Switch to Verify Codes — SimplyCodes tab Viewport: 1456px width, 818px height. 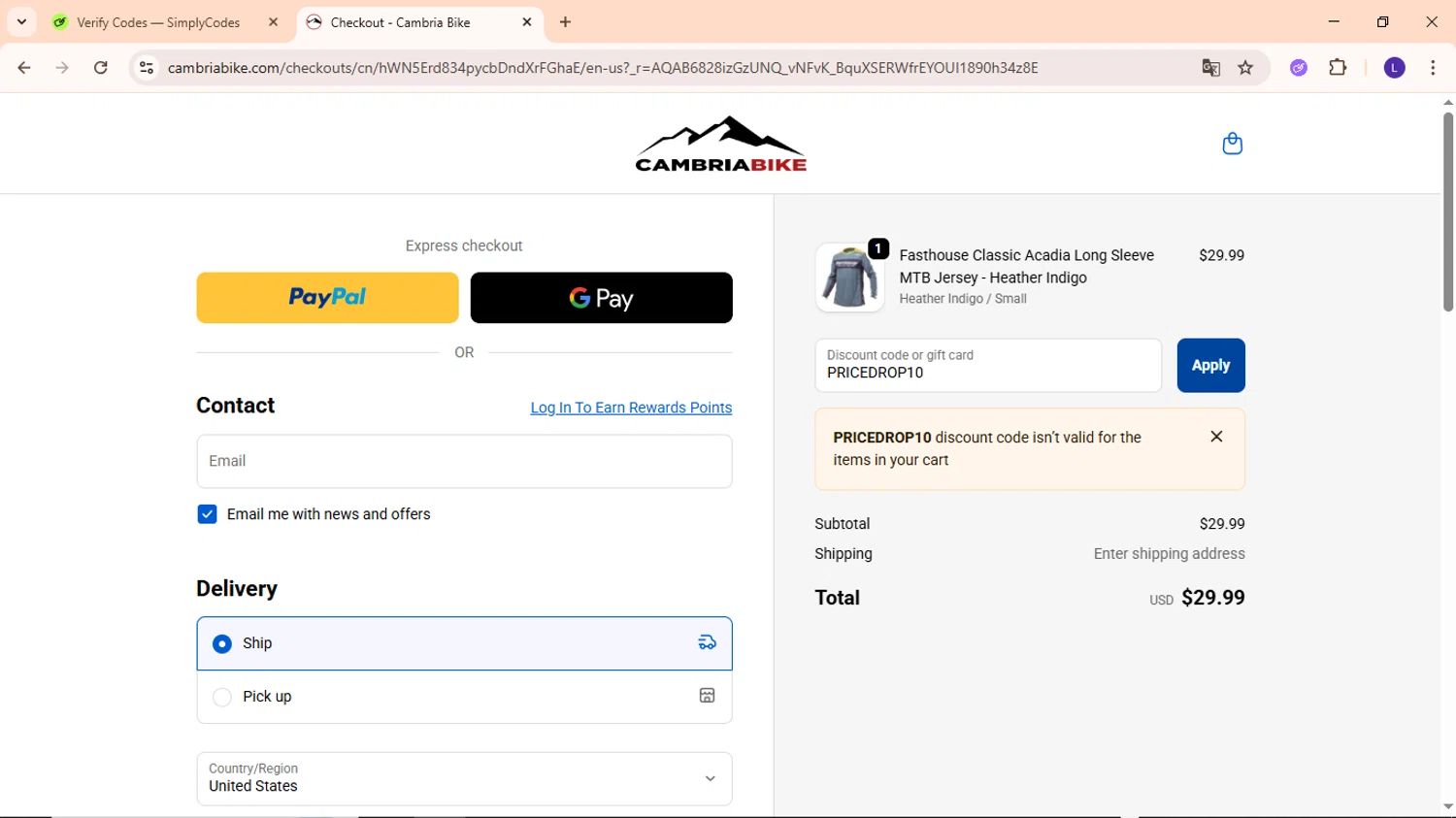166,22
